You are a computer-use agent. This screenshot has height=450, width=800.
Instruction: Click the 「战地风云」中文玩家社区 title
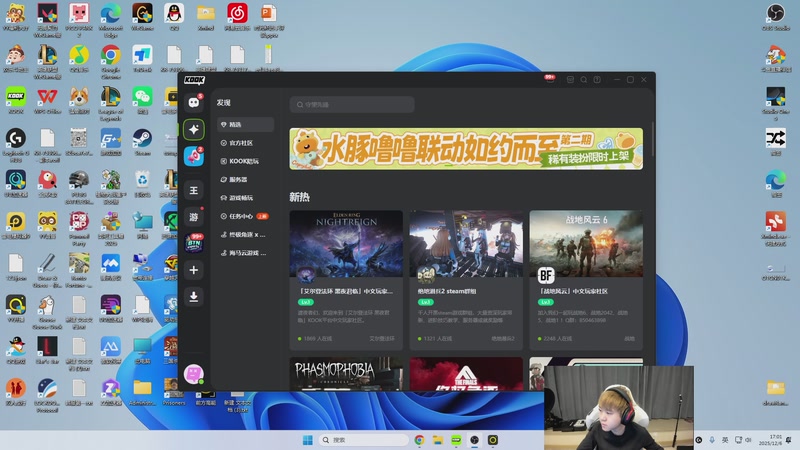point(573,291)
